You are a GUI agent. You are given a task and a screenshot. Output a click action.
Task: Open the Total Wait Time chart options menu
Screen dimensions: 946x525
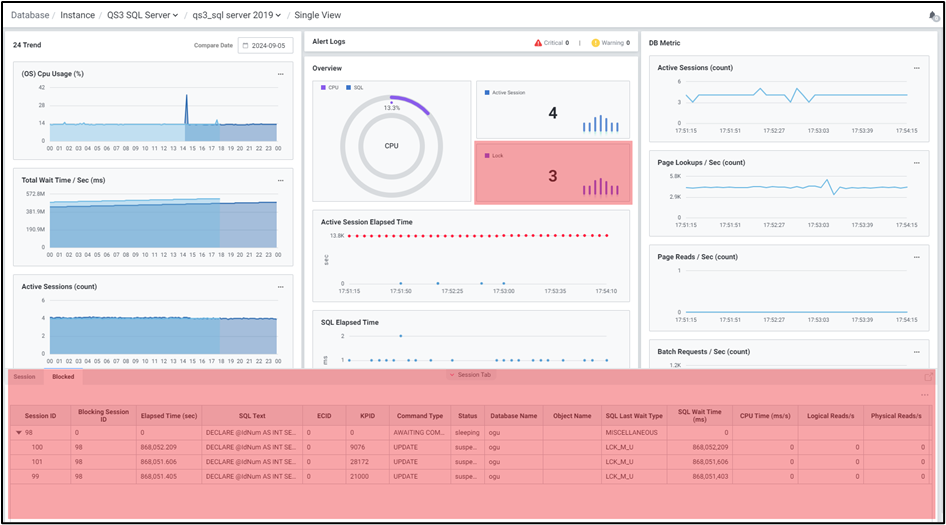coord(281,180)
